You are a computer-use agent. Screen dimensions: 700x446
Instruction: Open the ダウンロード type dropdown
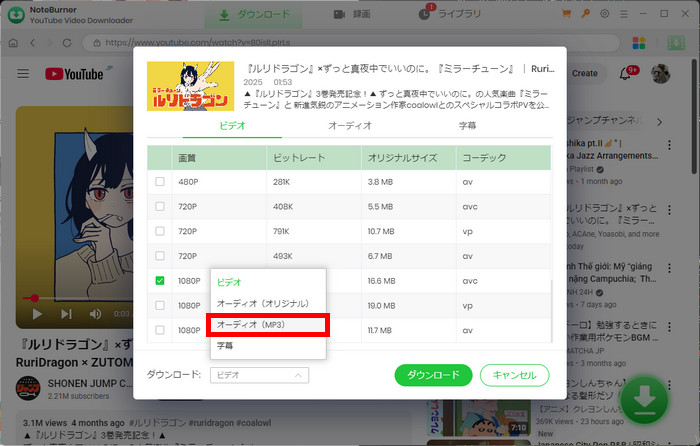pos(259,375)
